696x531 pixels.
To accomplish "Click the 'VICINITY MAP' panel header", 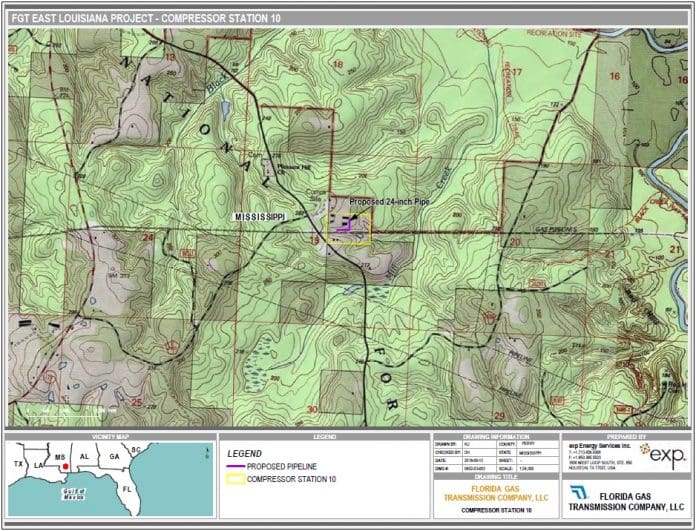I will tap(111, 437).
